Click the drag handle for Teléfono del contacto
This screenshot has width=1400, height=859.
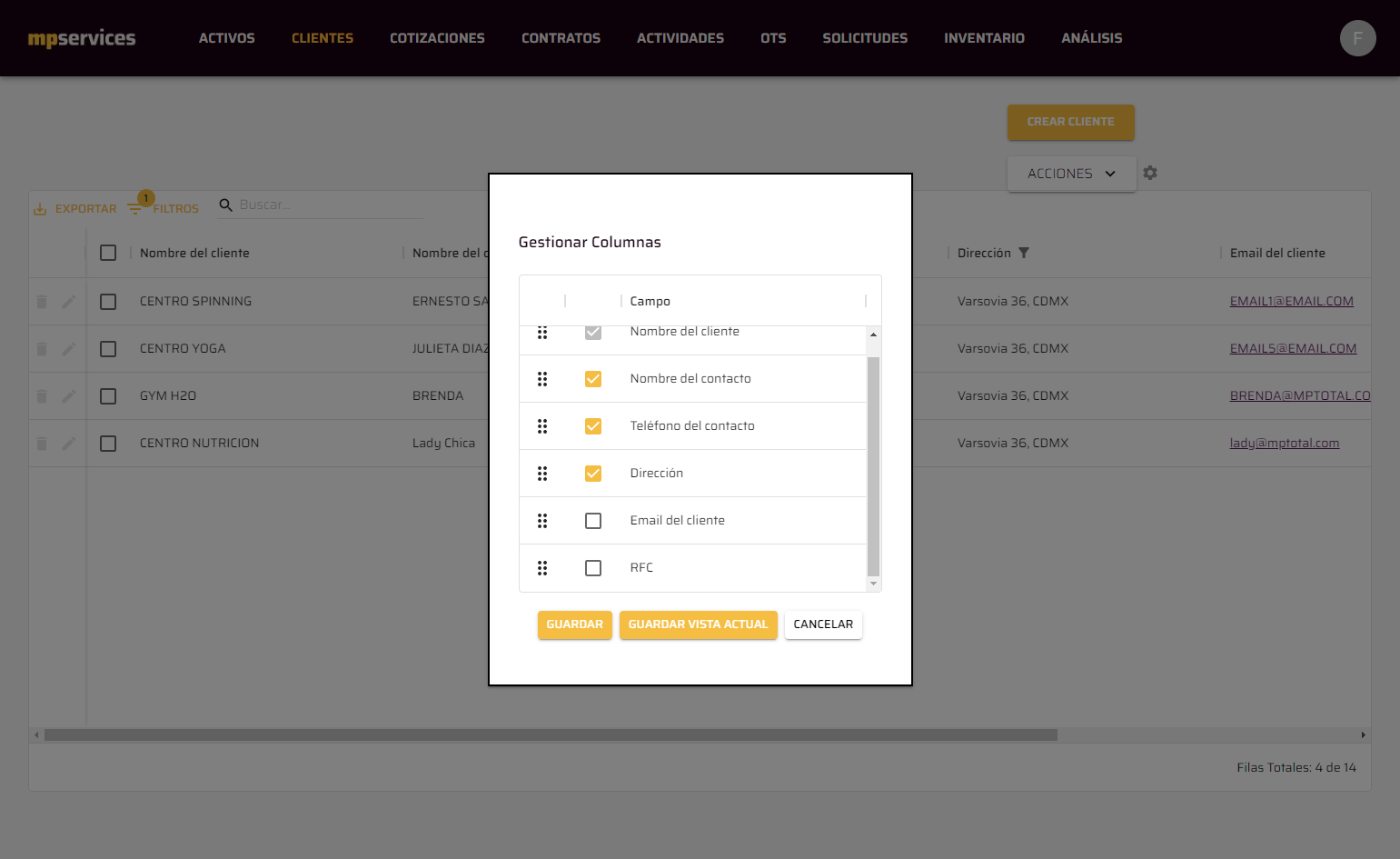coord(542,426)
